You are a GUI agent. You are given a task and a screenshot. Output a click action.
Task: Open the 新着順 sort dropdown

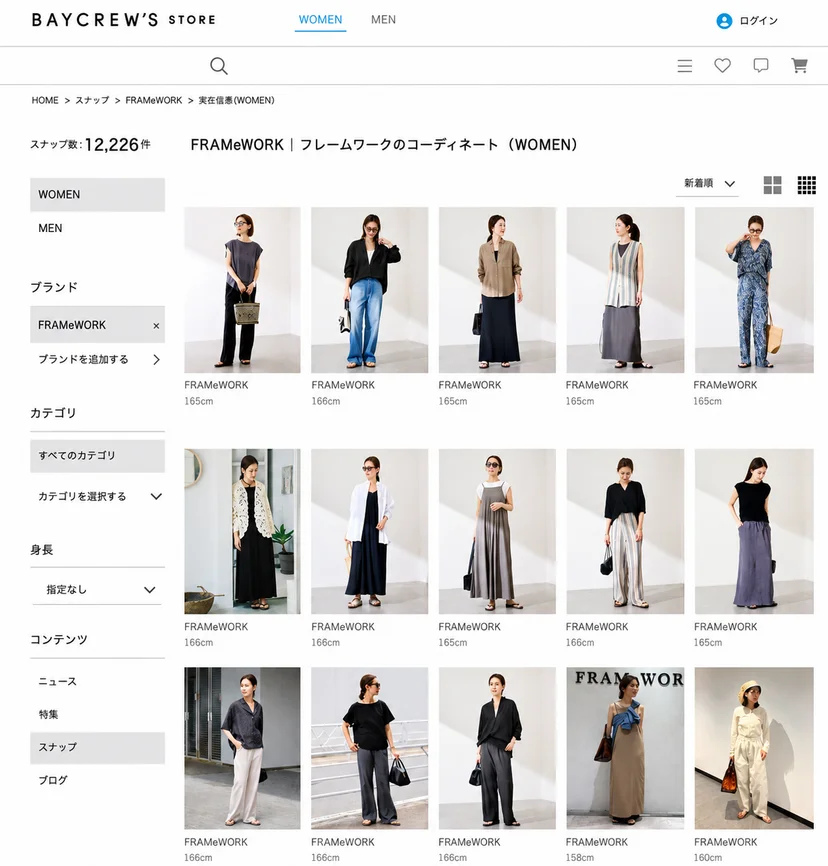tap(709, 183)
